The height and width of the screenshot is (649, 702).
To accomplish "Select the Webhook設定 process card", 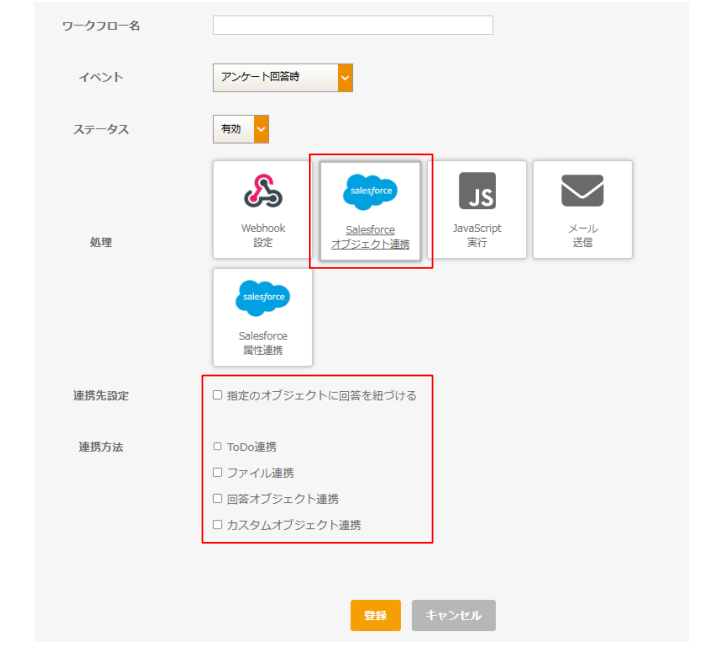I will tap(262, 209).
